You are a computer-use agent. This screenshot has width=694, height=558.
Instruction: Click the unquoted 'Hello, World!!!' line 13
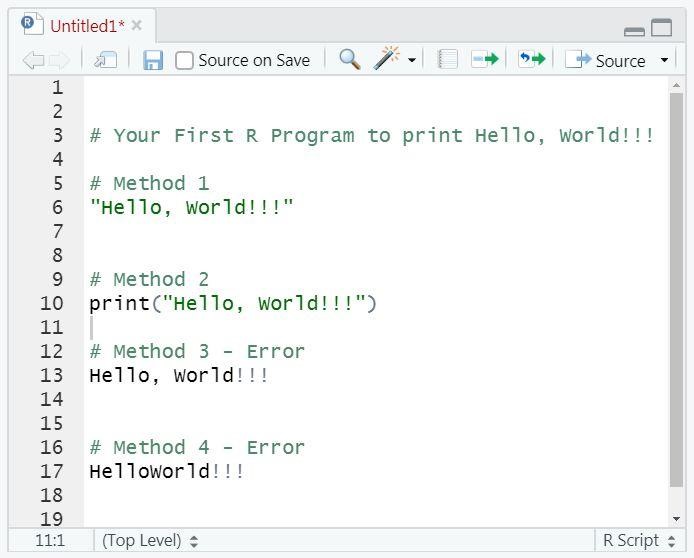tap(179, 375)
